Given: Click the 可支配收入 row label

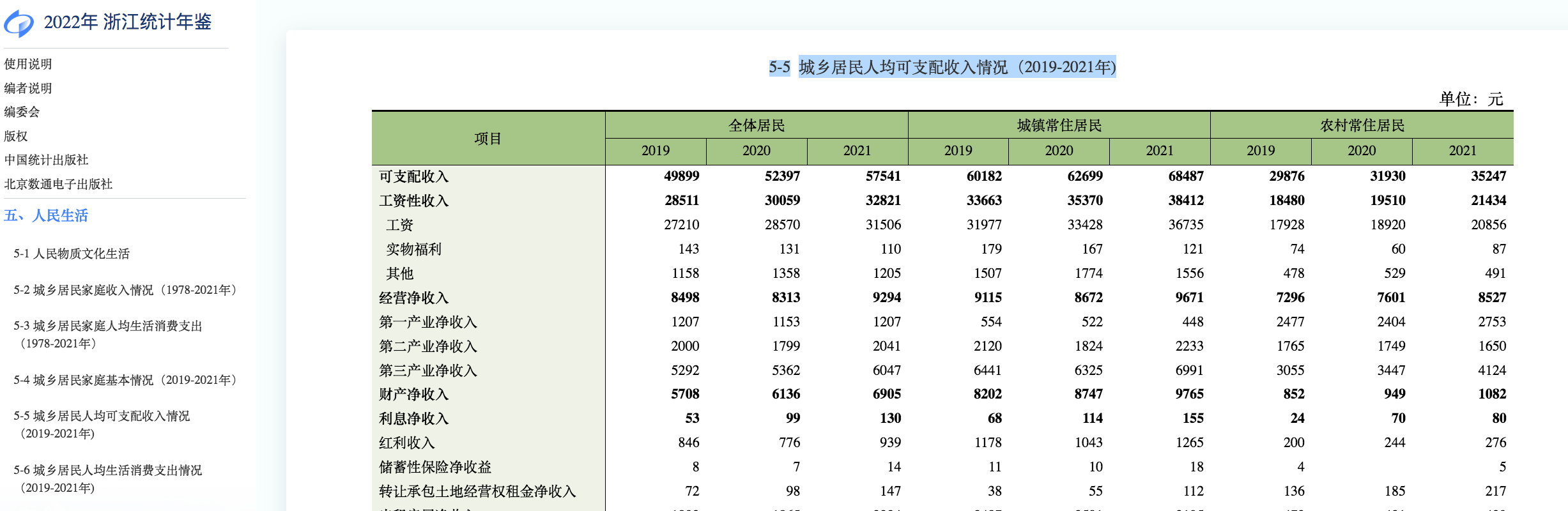Looking at the screenshot, I should point(414,176).
